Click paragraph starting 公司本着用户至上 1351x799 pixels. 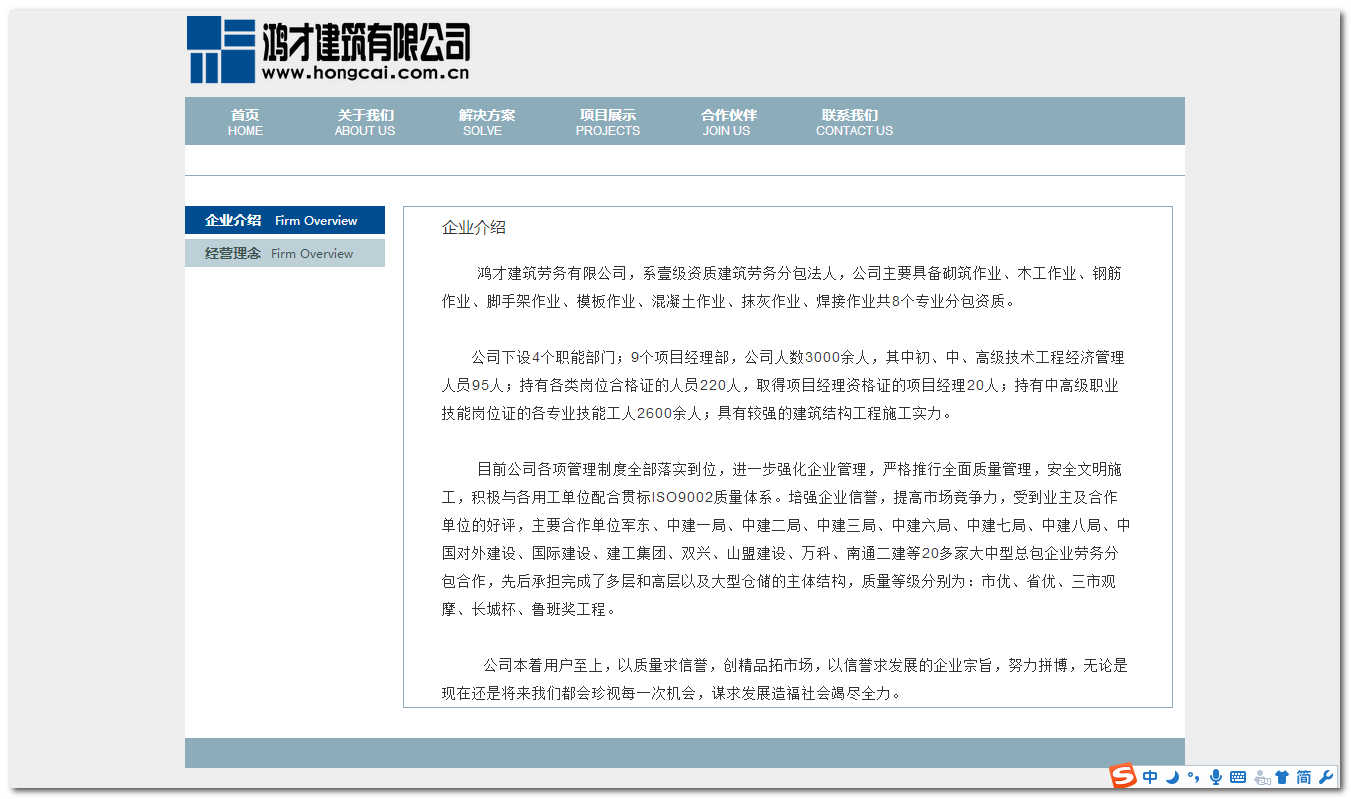tap(785, 679)
